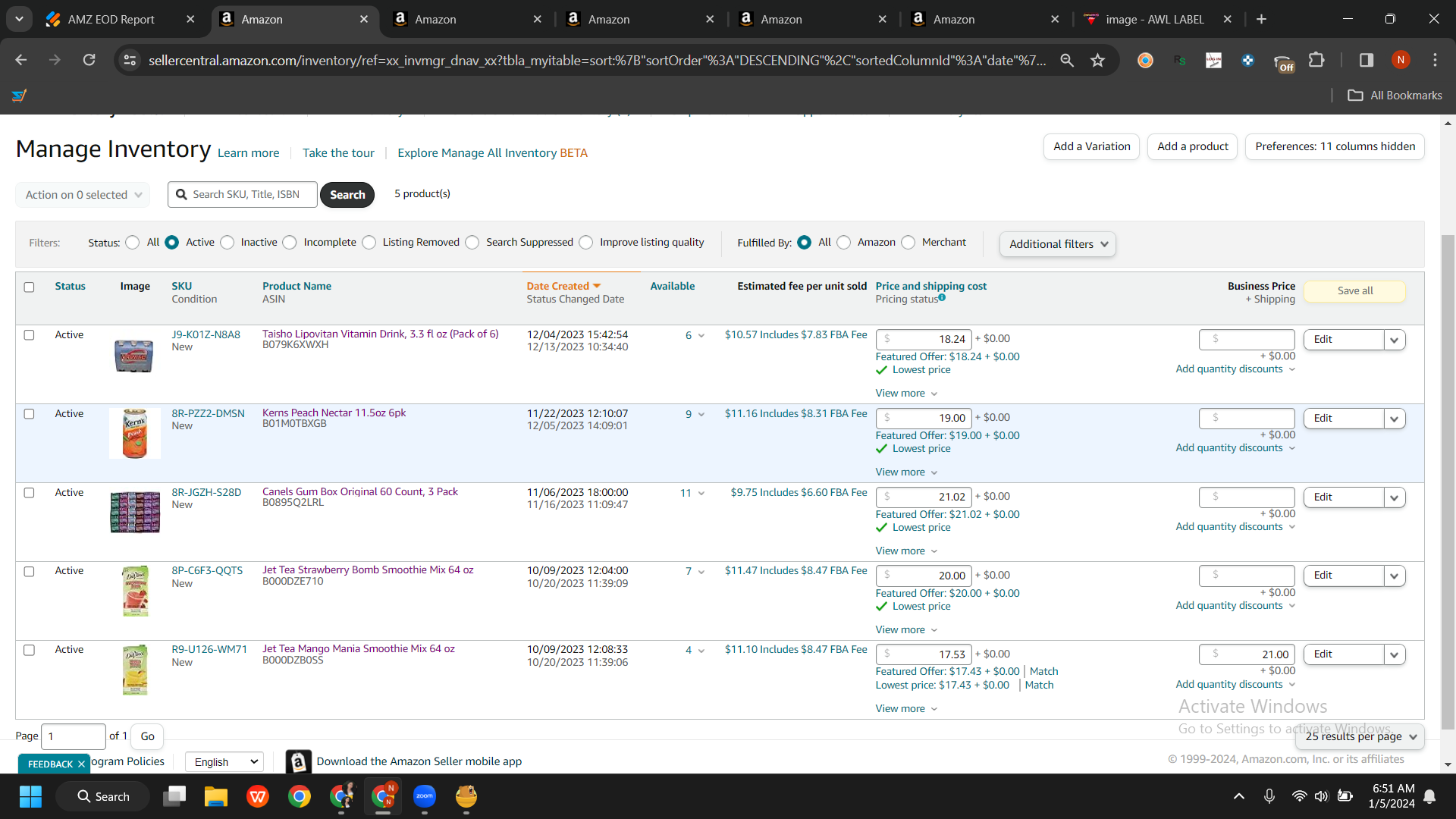This screenshot has width=1456, height=819.
Task: Select the Taisho Lipovitan row checkbox
Action: [x=29, y=335]
